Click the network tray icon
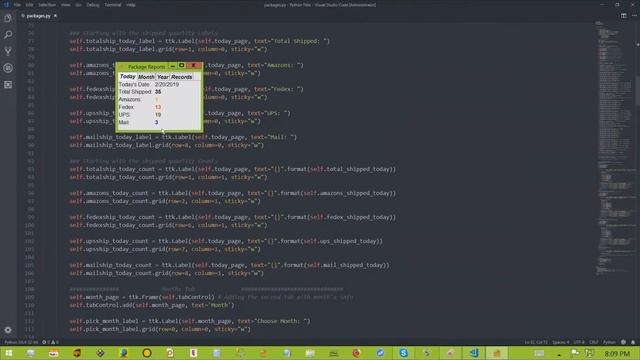This screenshot has width=640, height=360. tap(589, 353)
